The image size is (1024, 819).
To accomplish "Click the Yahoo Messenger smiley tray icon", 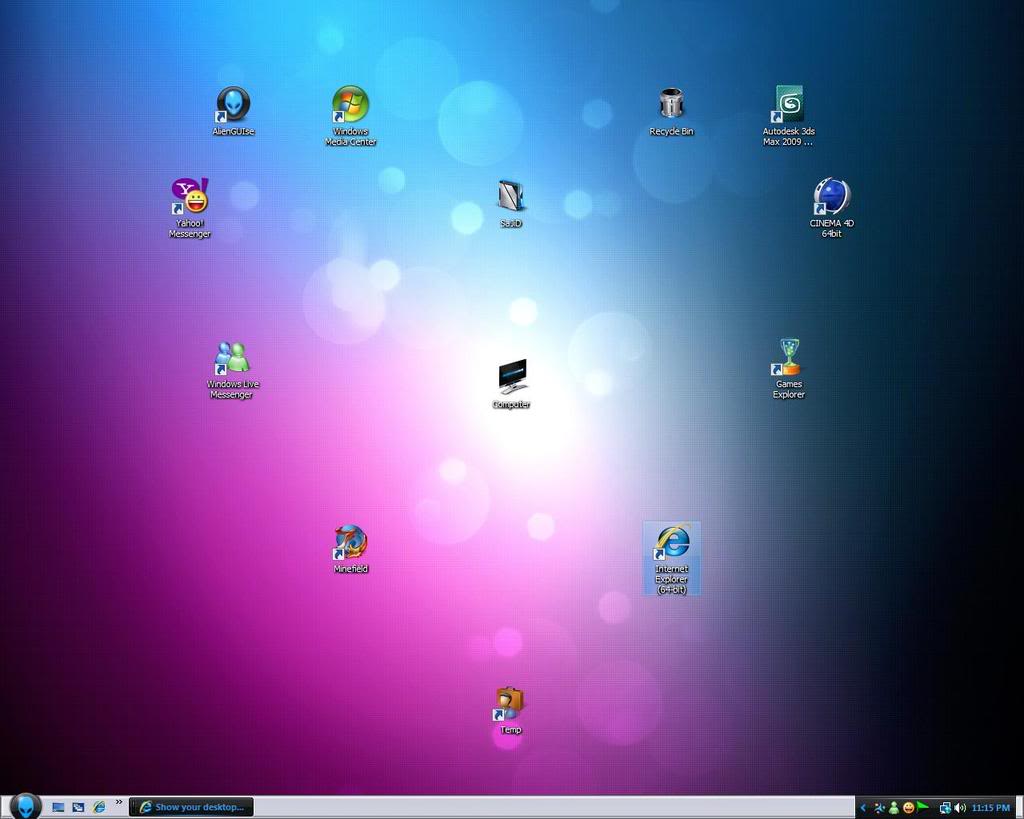I will (x=908, y=808).
